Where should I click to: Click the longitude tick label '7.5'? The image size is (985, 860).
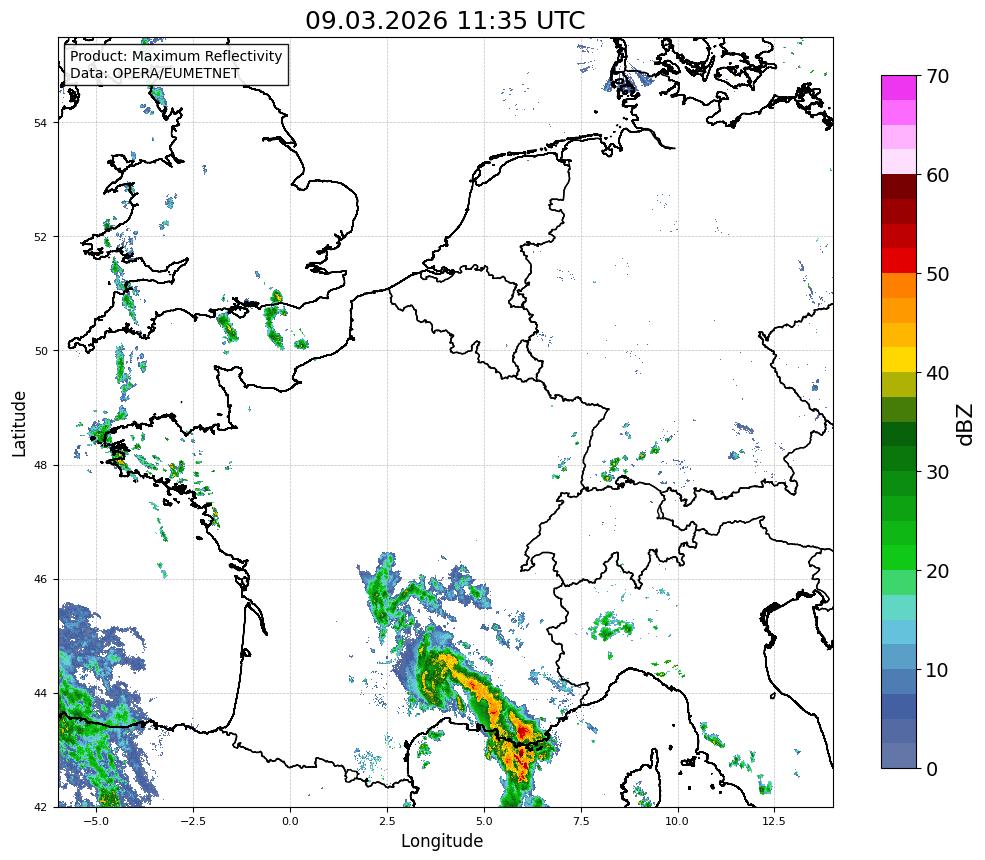click(x=581, y=821)
